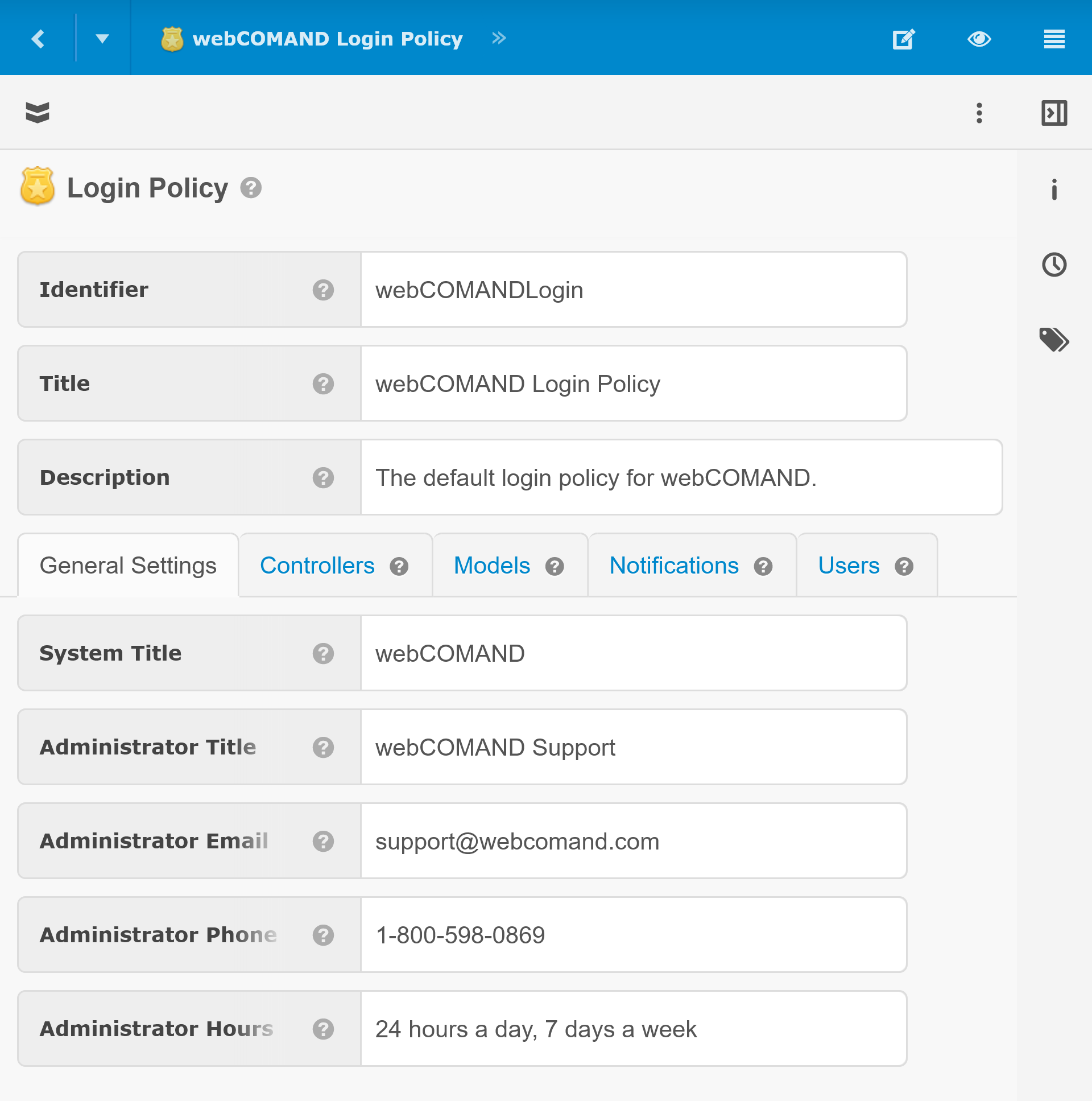Screen dimensions: 1092x1101
Task: Click help icon next to Identifier
Action: coord(323,290)
